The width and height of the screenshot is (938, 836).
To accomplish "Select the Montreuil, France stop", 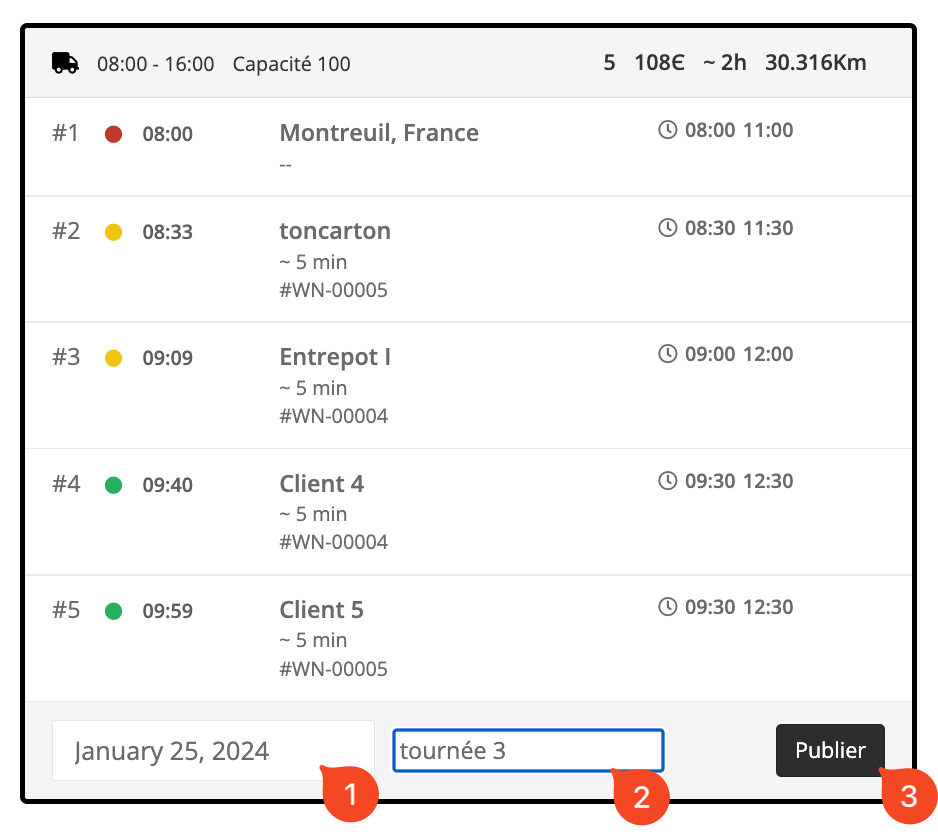I will pos(379,133).
